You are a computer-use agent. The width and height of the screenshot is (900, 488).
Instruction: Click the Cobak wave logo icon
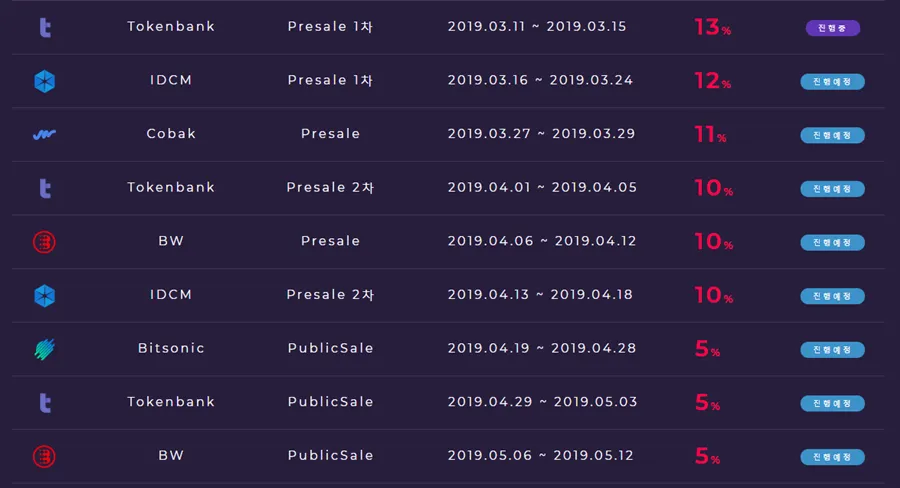click(x=44, y=134)
